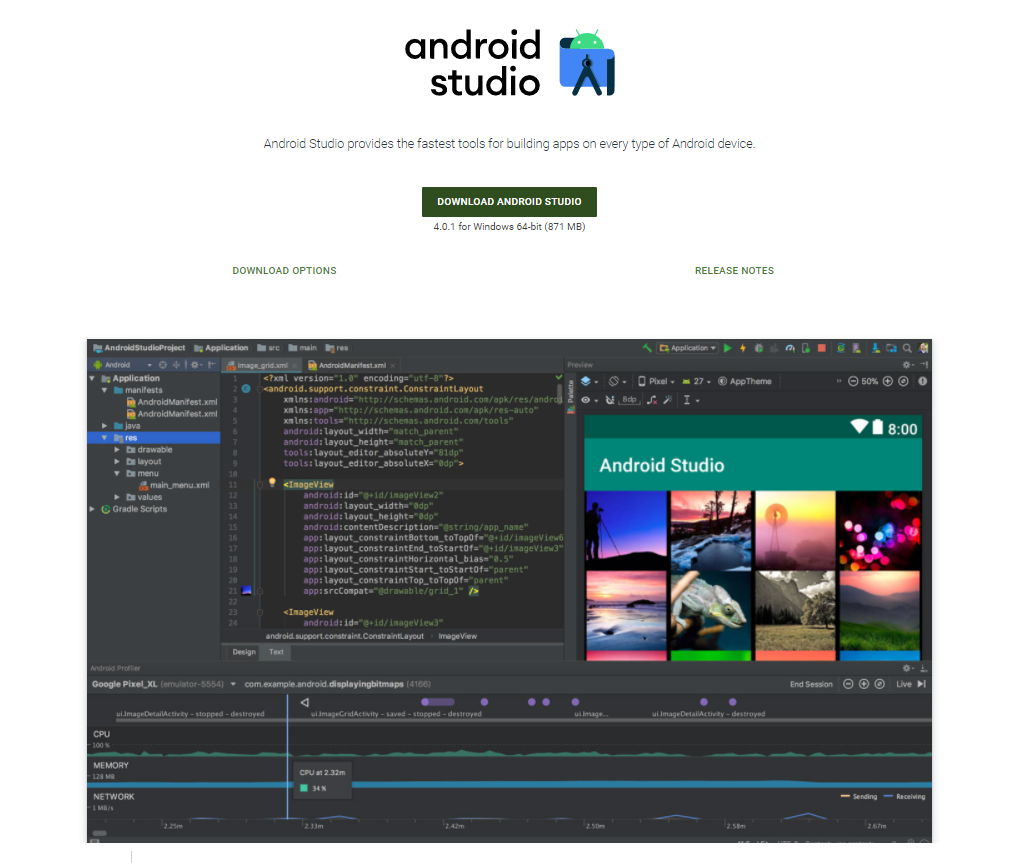Open the Google Pixel_XL device dropdown
This screenshot has width=1011, height=863.
click(164, 684)
